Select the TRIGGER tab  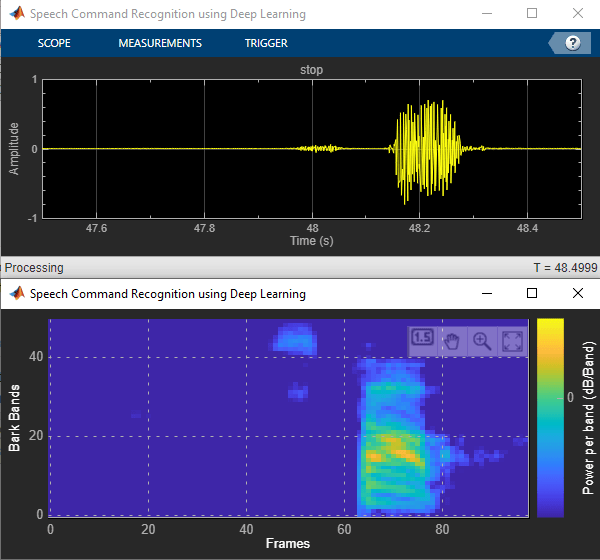click(266, 43)
